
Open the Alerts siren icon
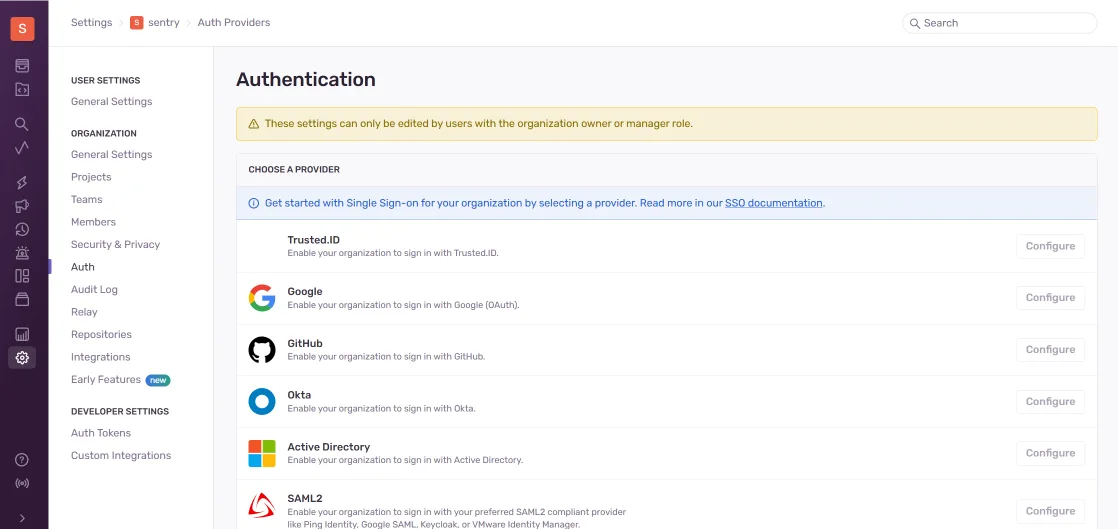pyautogui.click(x=22, y=253)
